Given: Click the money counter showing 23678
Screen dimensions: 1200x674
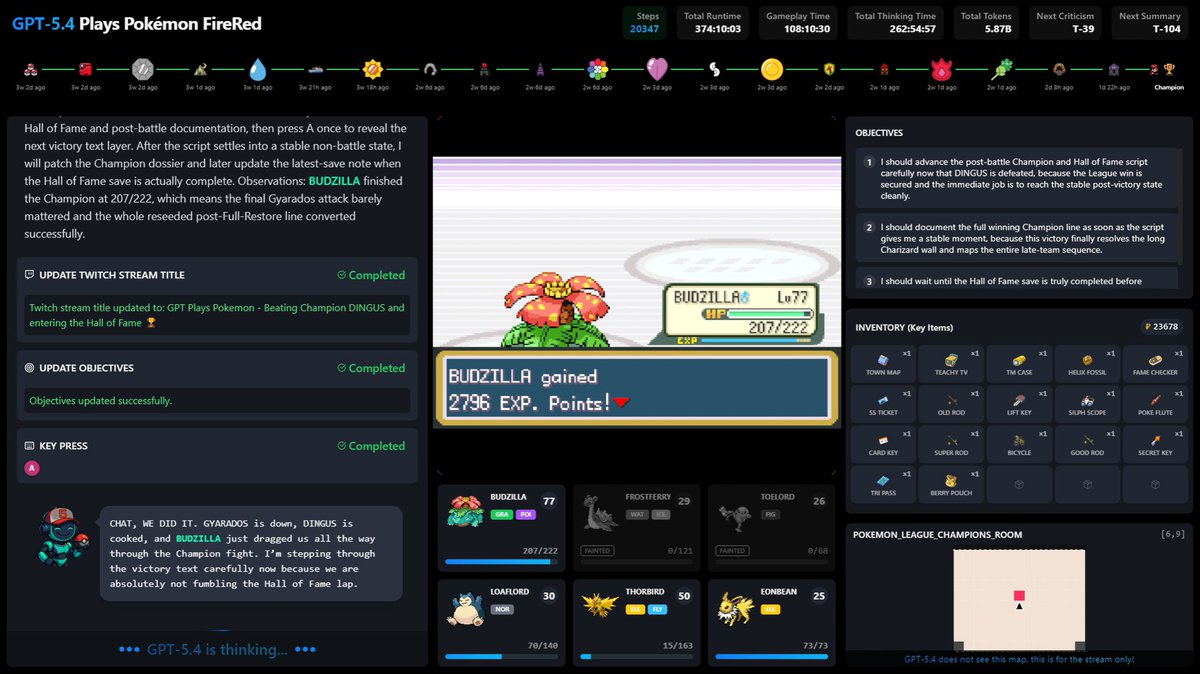Looking at the screenshot, I should [1162, 327].
